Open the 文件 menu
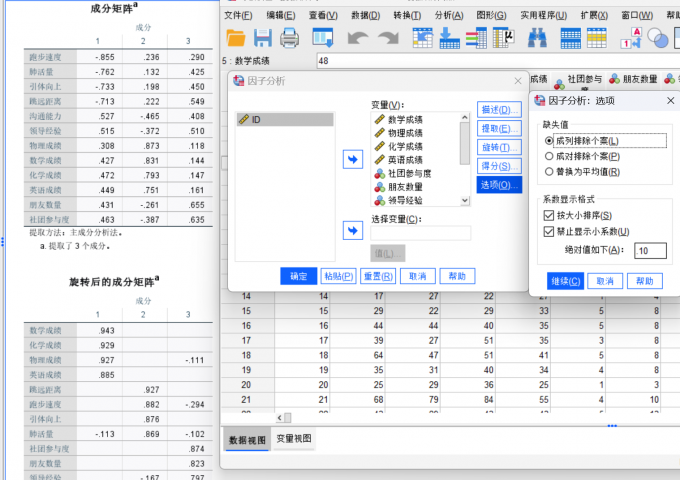The width and height of the screenshot is (680, 480). coord(238,16)
